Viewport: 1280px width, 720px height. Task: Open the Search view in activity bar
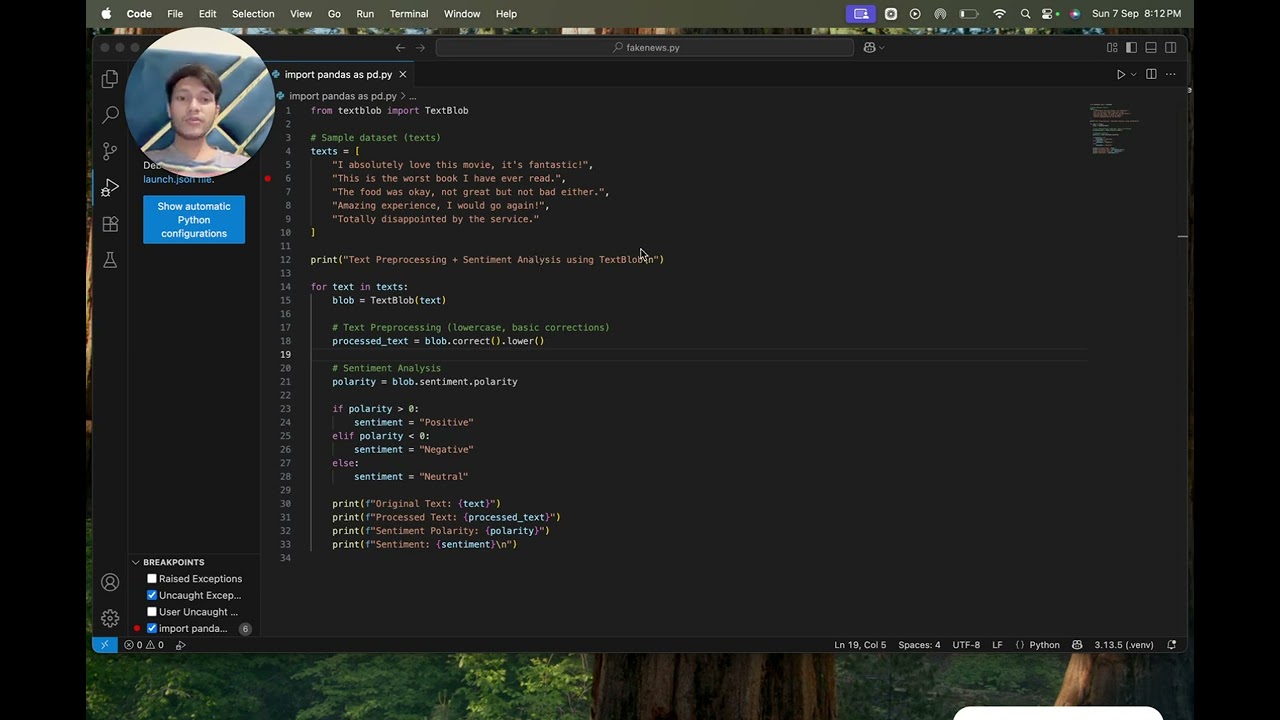pyautogui.click(x=110, y=115)
